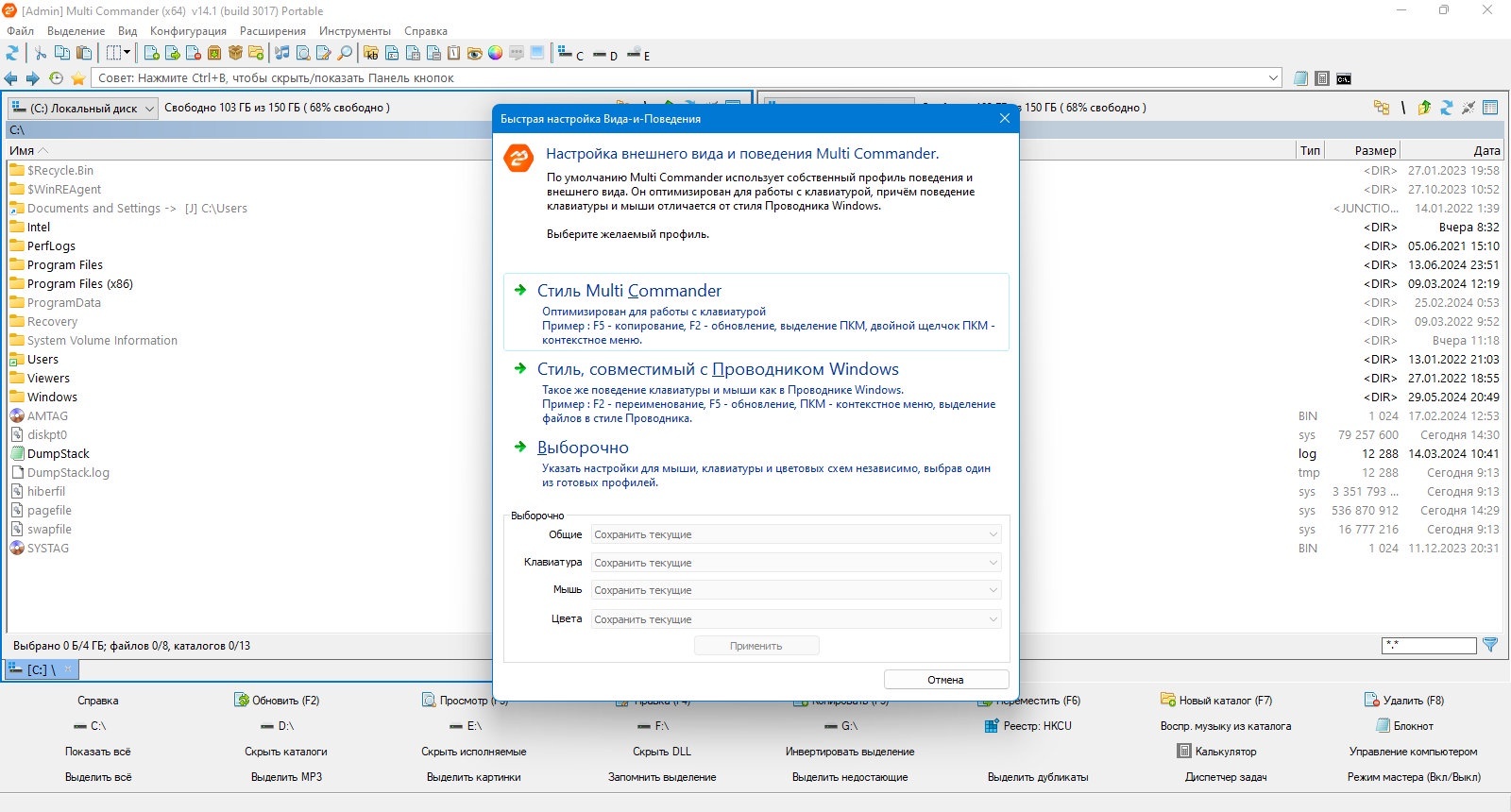Click the new file icon with green plus
This screenshot has width=1511, height=812.
tap(151, 53)
